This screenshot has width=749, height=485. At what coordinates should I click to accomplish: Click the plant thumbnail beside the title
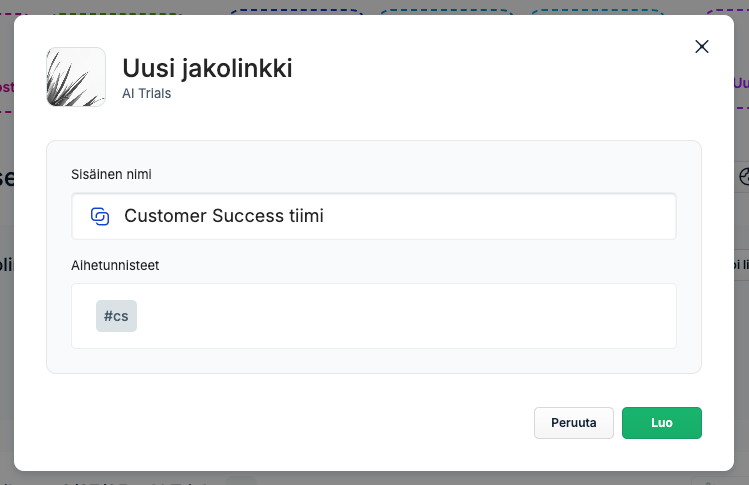tap(76, 77)
